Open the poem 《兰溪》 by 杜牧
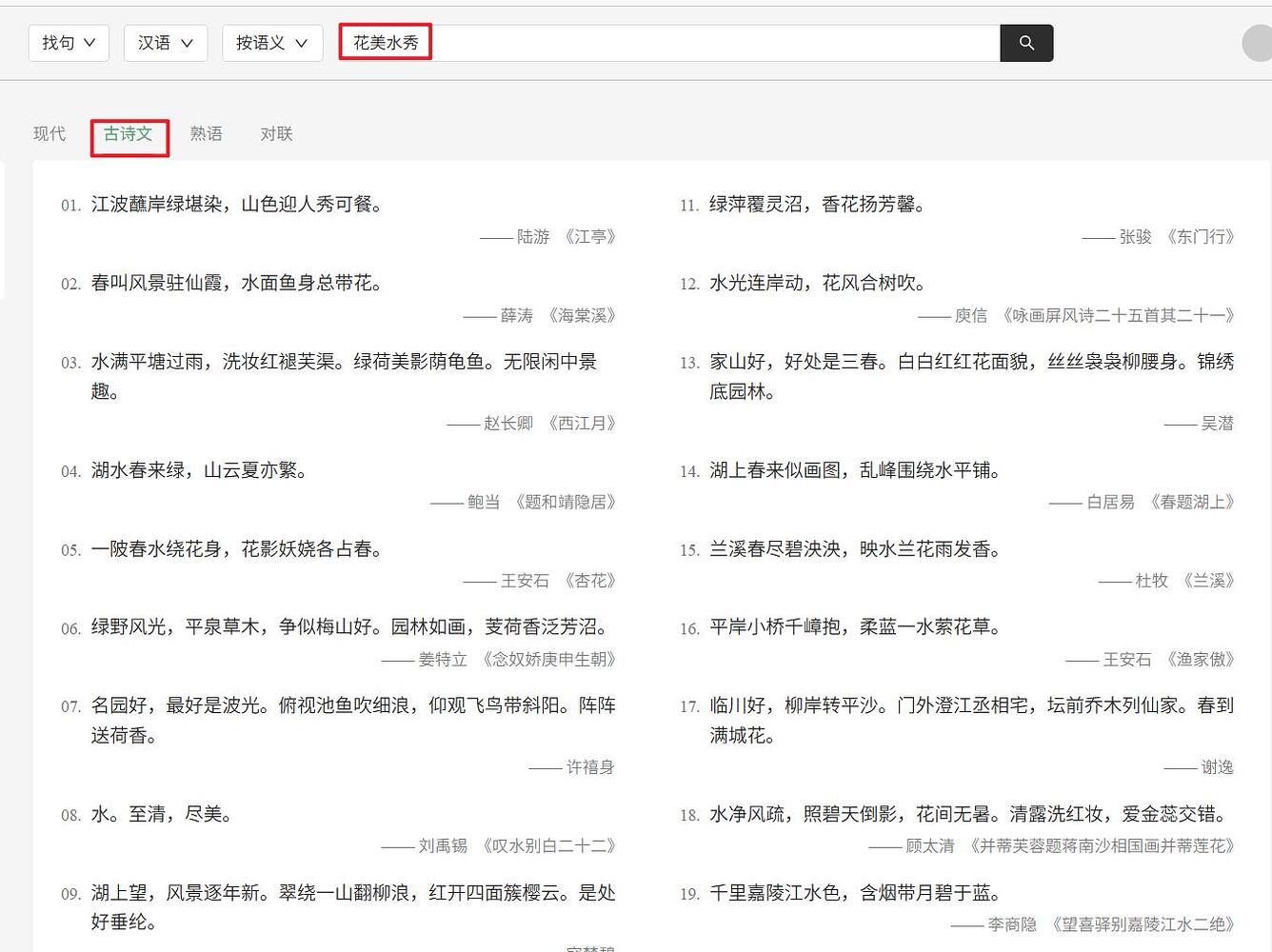The image size is (1272, 952). coord(1207,581)
